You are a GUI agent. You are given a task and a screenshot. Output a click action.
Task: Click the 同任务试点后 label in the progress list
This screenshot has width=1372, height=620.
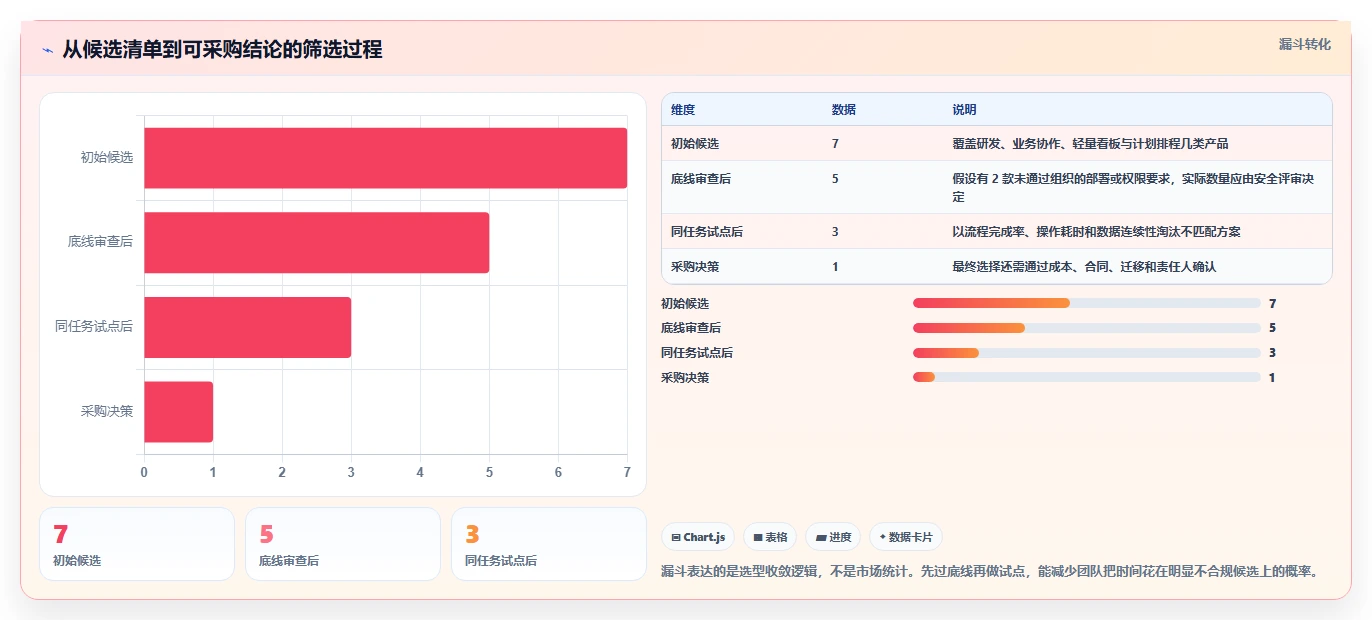(697, 353)
